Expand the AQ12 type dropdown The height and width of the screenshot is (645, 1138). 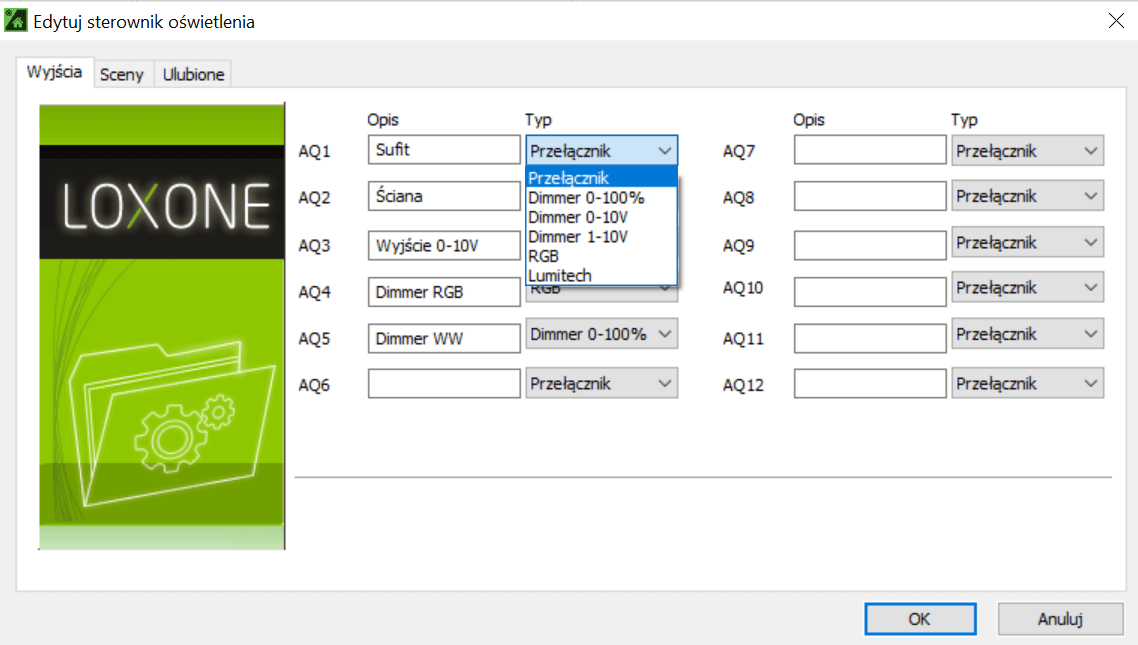coord(1028,383)
